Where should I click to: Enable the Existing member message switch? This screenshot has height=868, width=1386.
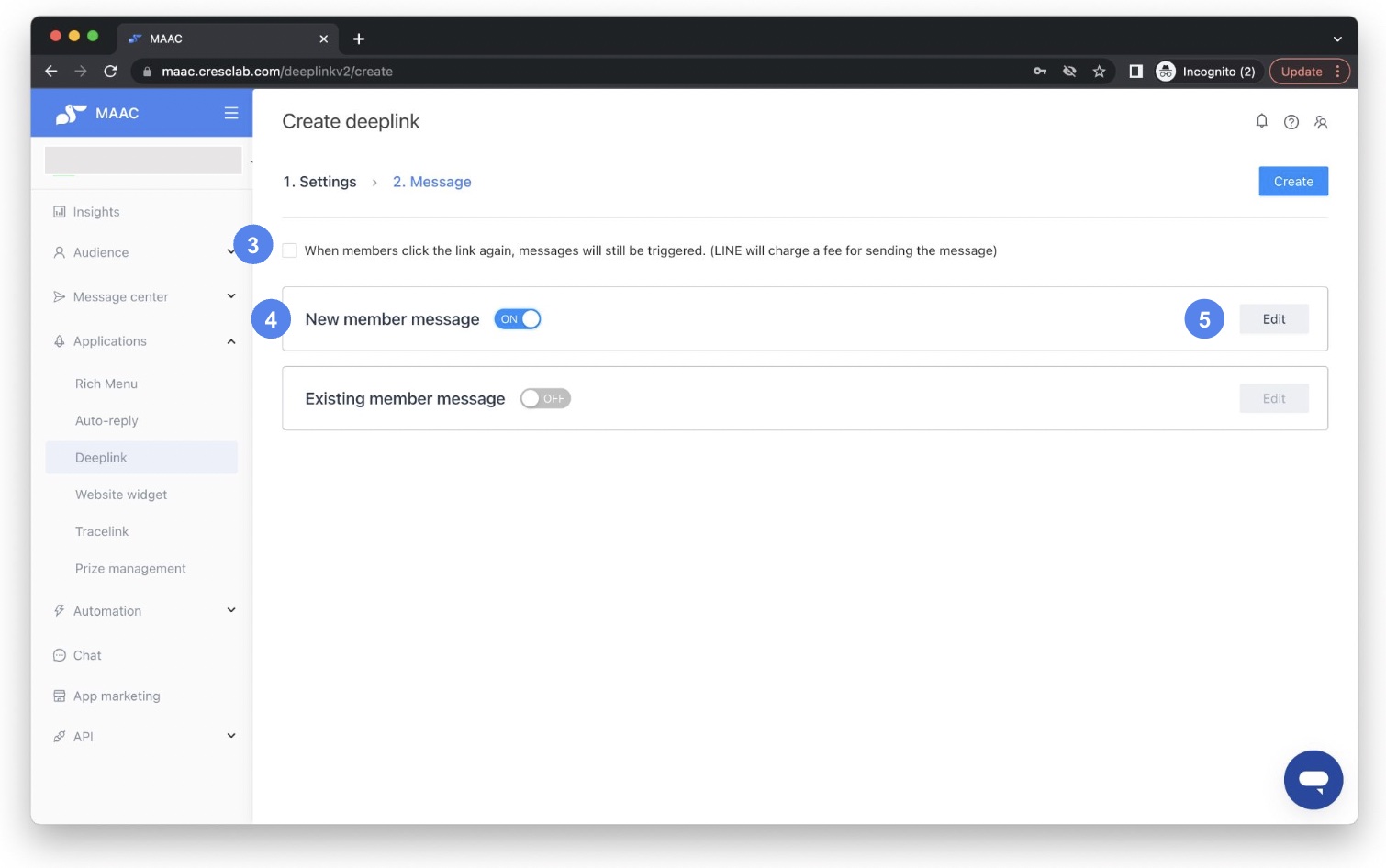point(546,398)
